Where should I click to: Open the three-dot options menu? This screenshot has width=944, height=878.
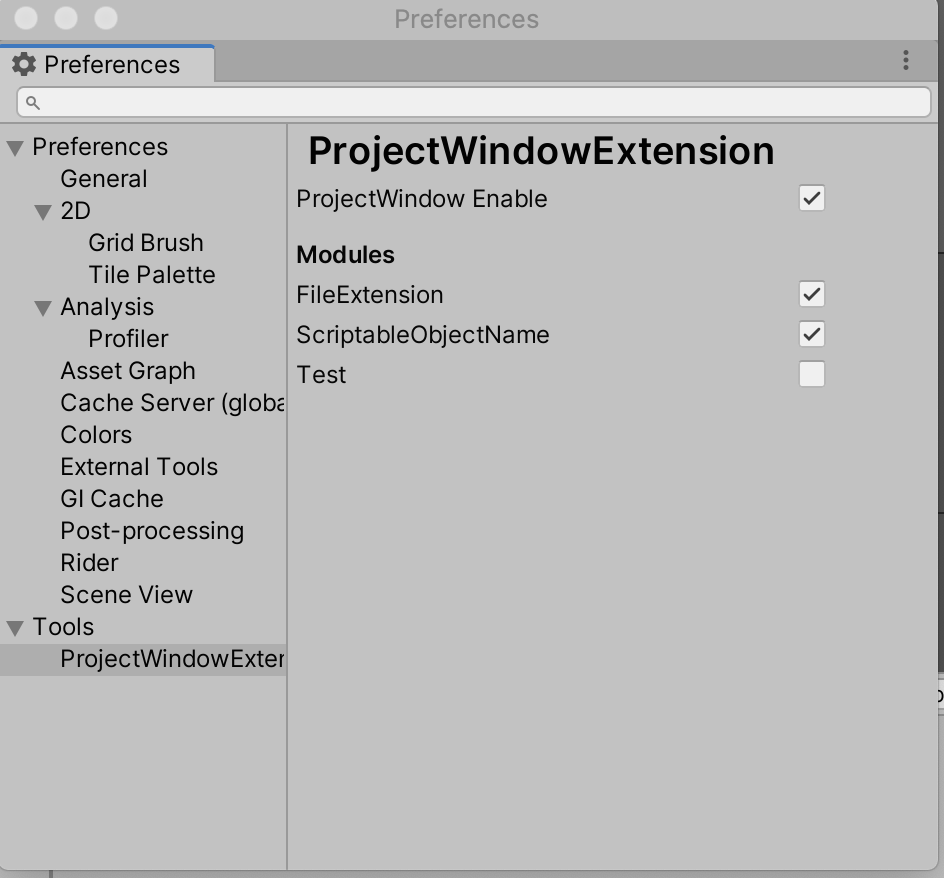[905, 60]
